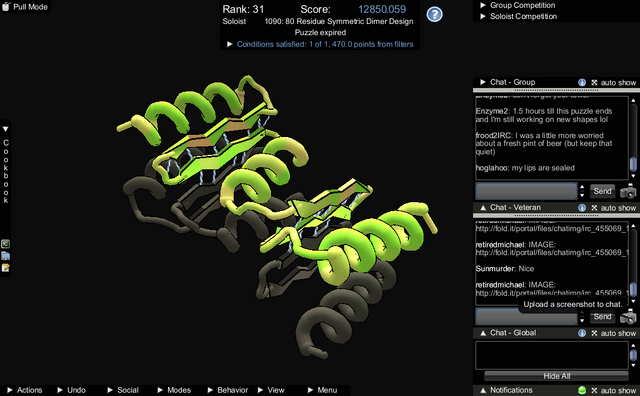Click the Veteran chat camera icon
This screenshot has height=396, width=640.
[628, 317]
